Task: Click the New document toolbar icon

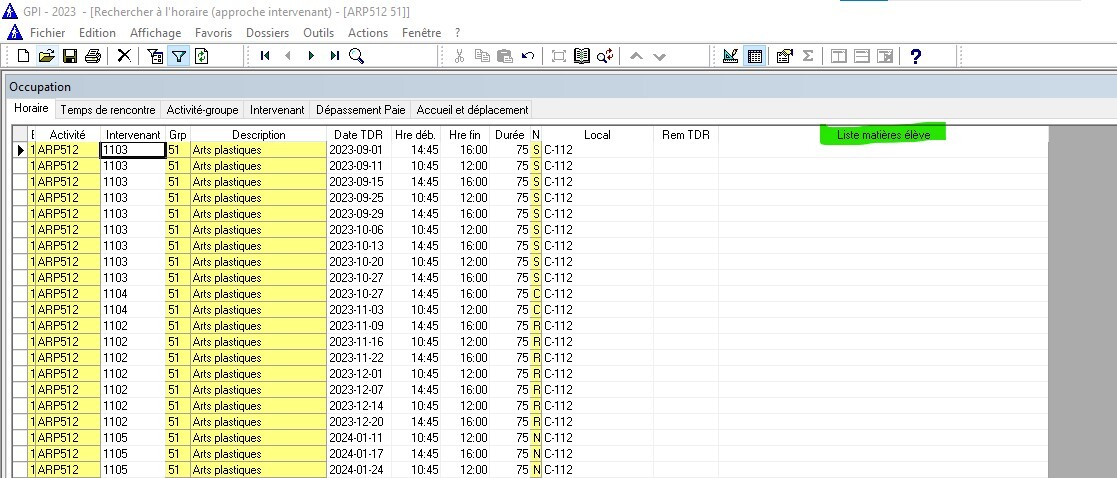Action: click(23, 56)
